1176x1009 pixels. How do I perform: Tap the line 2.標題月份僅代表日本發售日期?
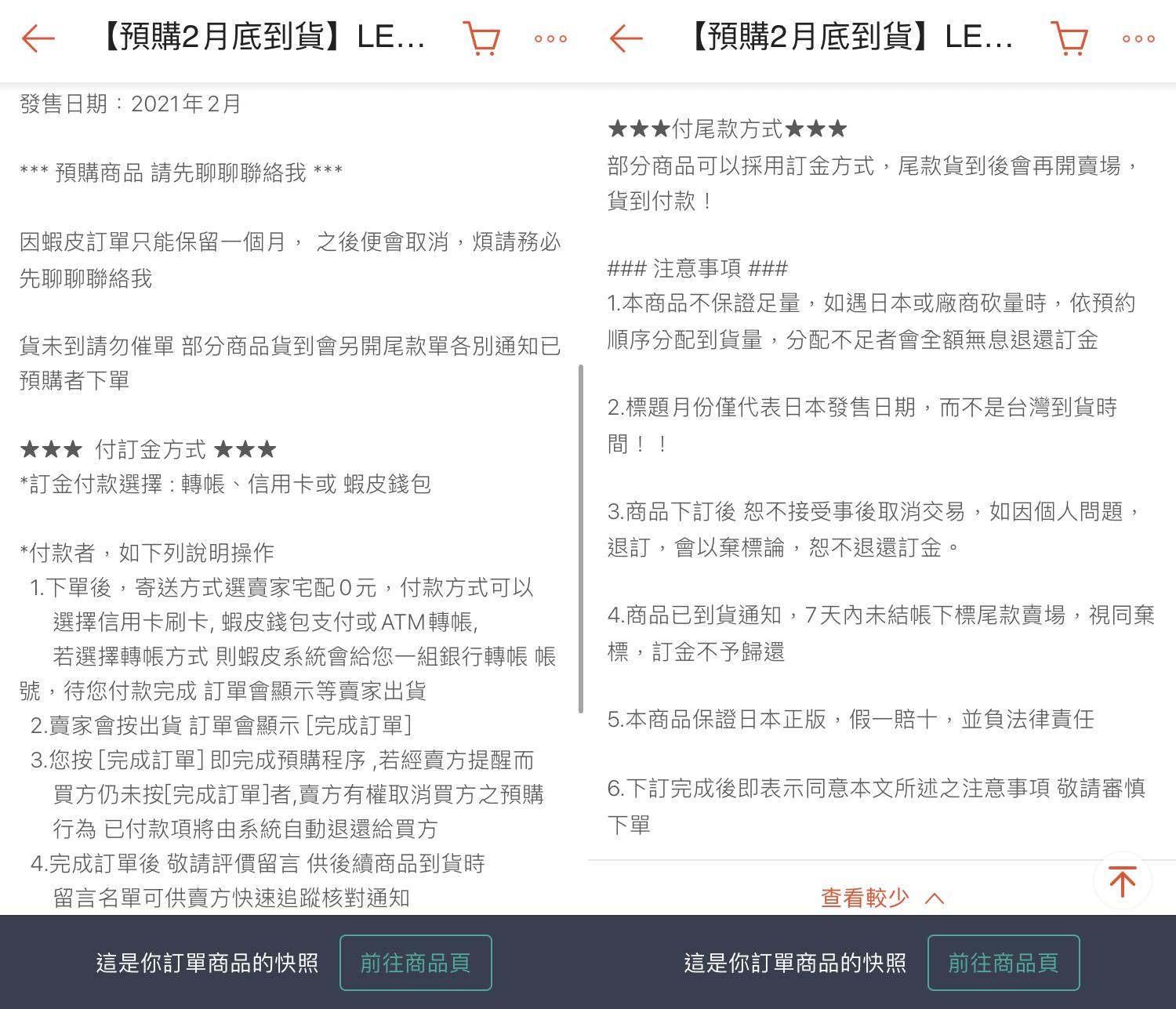[x=862, y=425]
